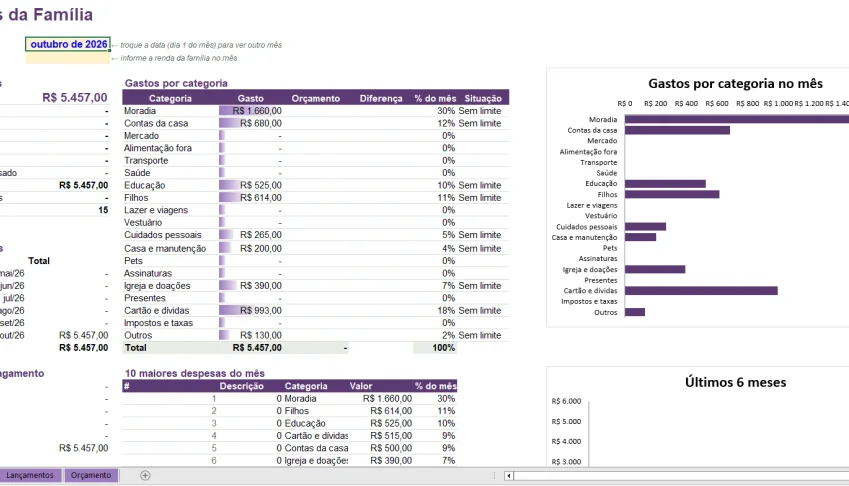Select the Transporte category cell

point(171,161)
